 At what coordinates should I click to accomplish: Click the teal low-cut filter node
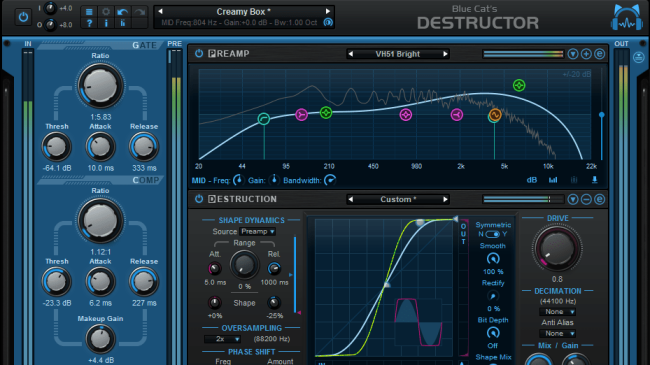tap(264, 119)
